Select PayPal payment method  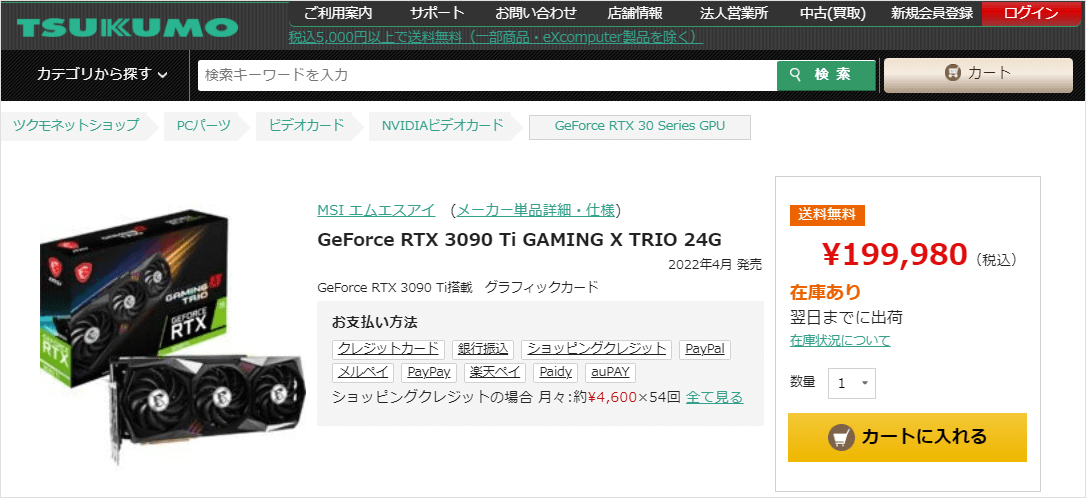coord(704,348)
